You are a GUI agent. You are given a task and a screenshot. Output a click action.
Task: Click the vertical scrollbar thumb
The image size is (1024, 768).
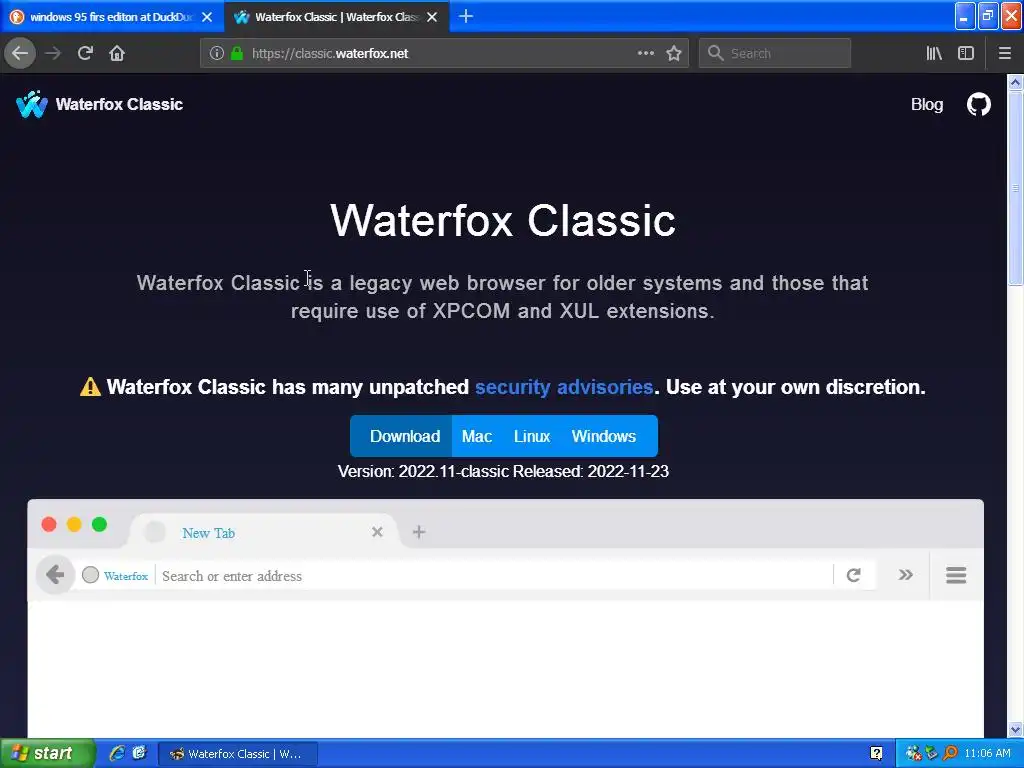point(1015,188)
